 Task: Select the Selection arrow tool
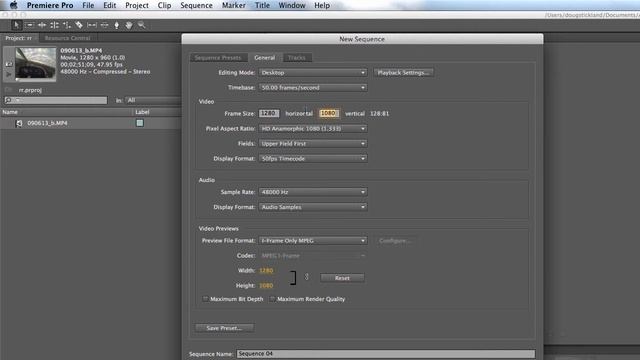click(16, 25)
